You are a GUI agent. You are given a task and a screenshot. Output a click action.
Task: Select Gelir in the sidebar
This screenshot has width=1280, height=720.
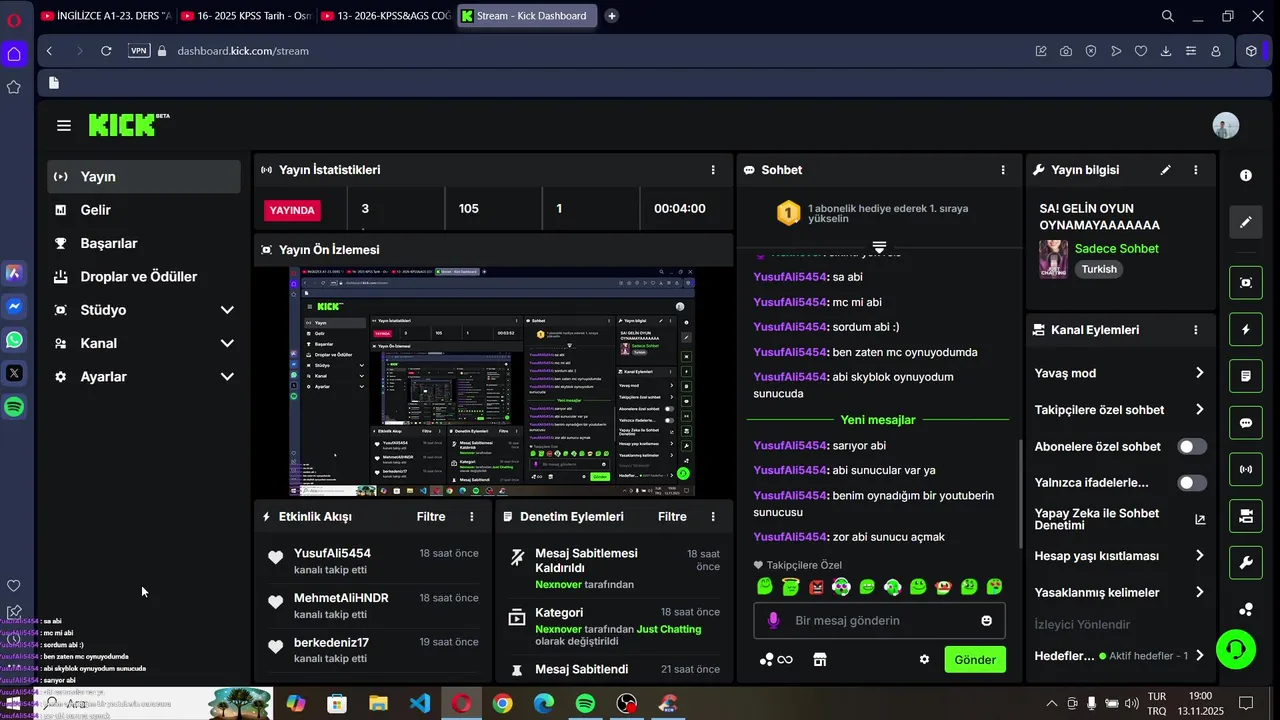(x=144, y=210)
